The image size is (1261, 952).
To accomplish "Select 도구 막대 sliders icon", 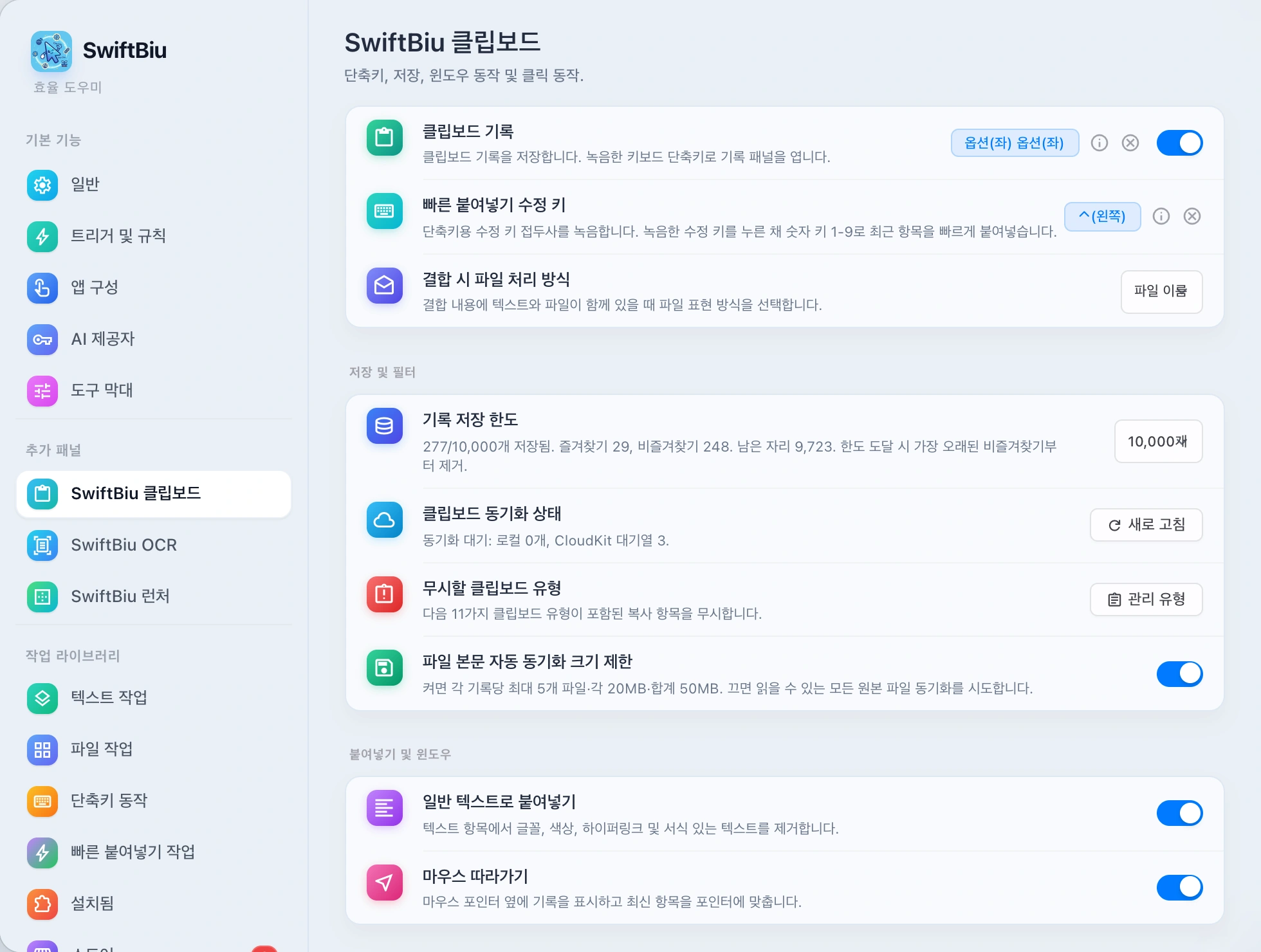I will tap(42, 391).
